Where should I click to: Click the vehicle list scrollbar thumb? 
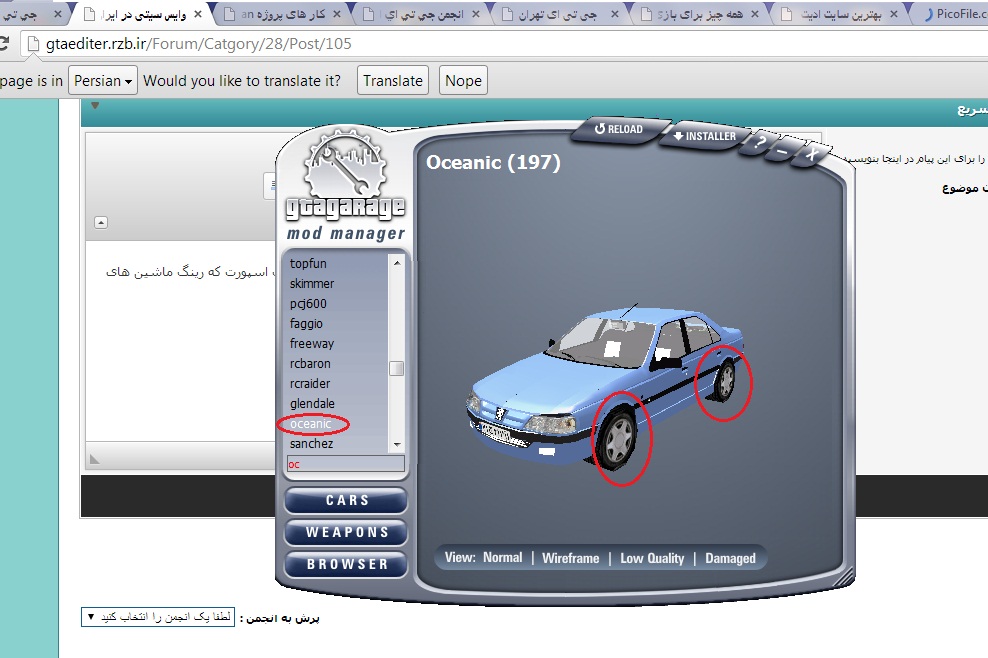(x=396, y=368)
